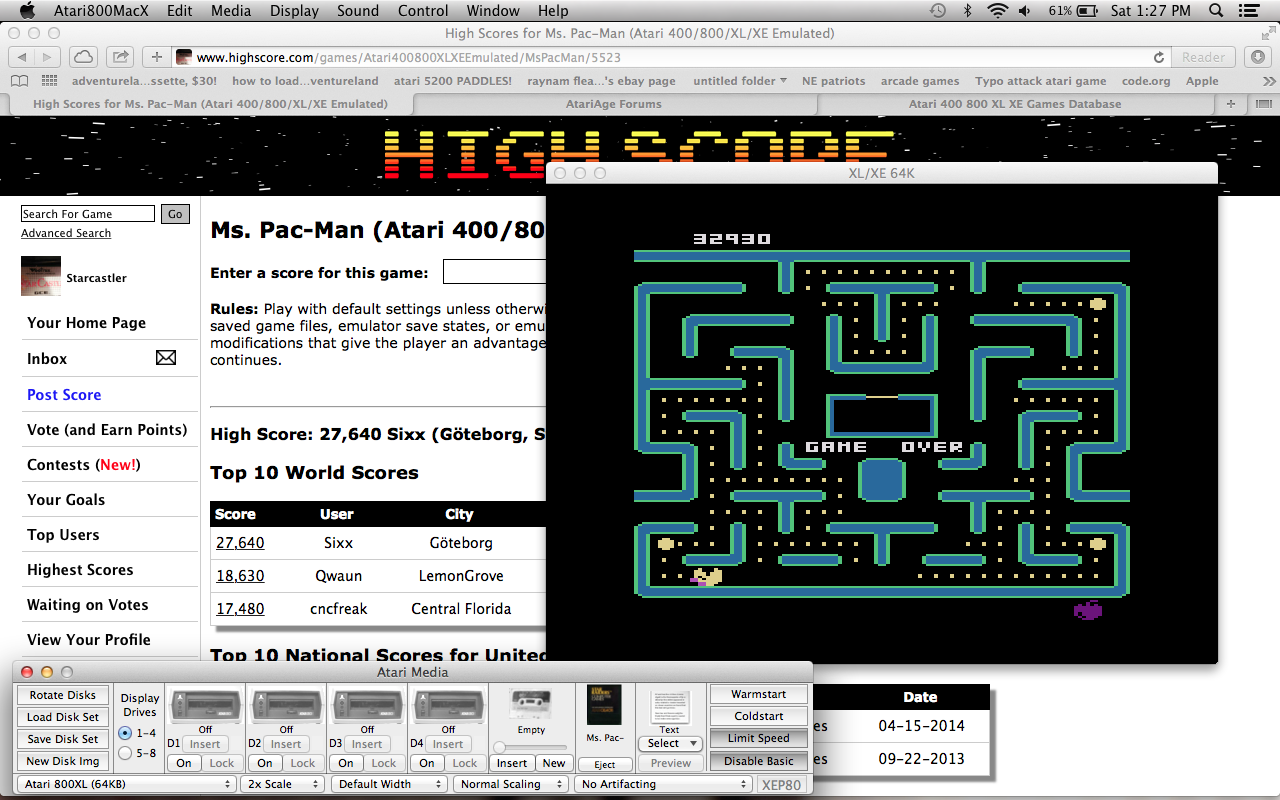Reload the page with refresh icon

tap(1159, 57)
